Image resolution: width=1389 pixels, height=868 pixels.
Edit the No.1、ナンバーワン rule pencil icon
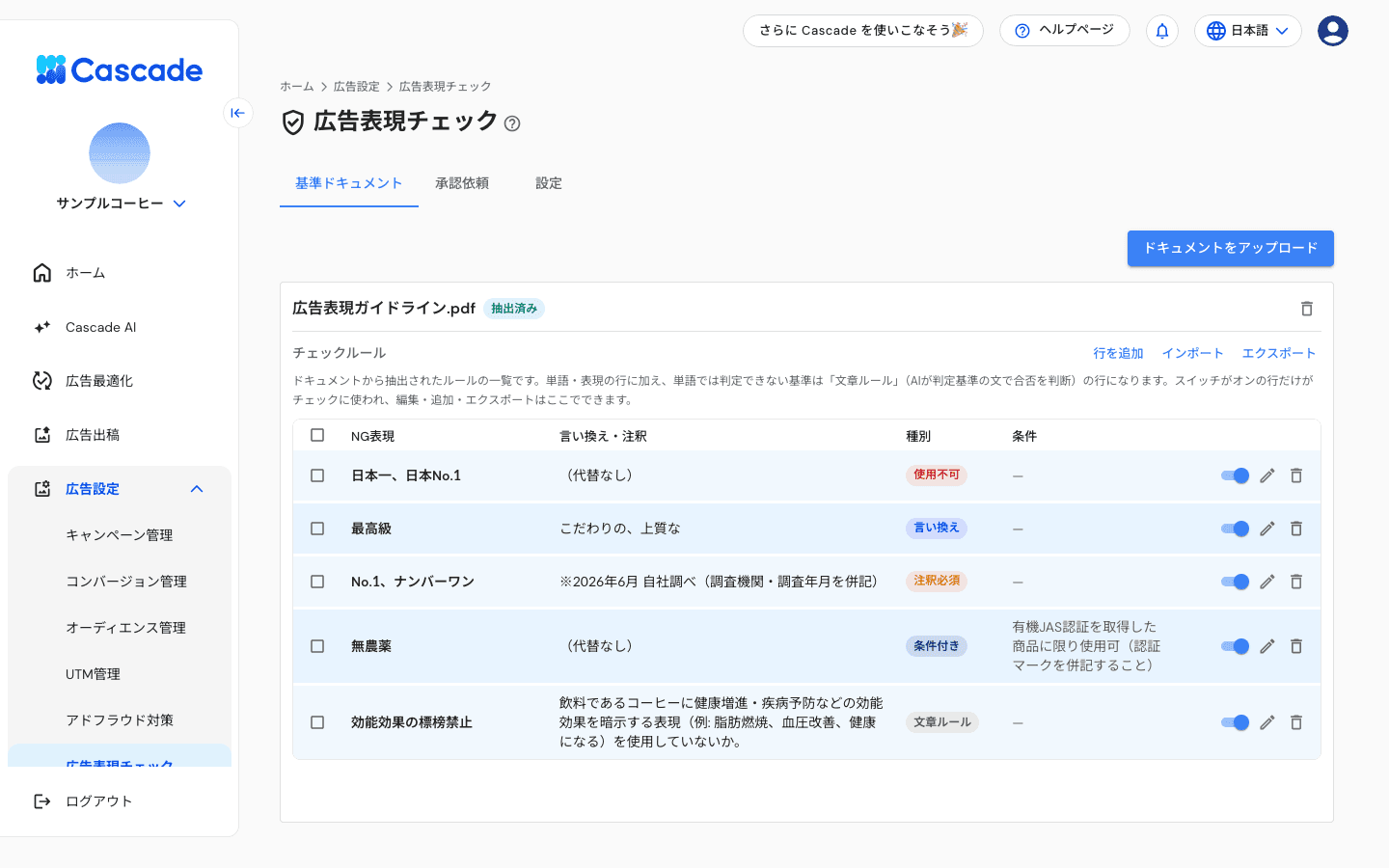tap(1267, 582)
